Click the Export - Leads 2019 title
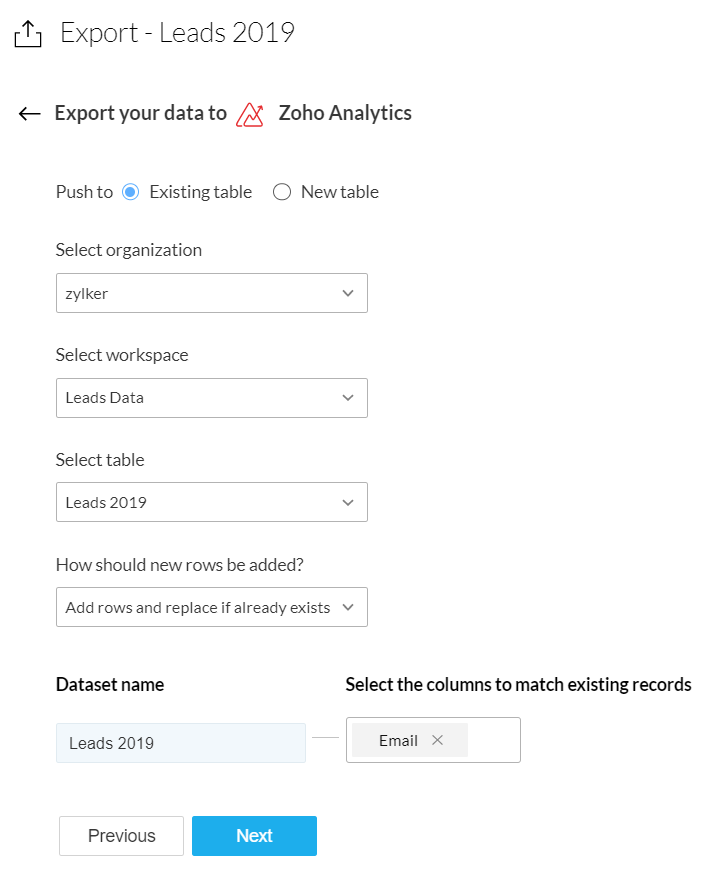The width and height of the screenshot is (726, 875). tap(177, 33)
